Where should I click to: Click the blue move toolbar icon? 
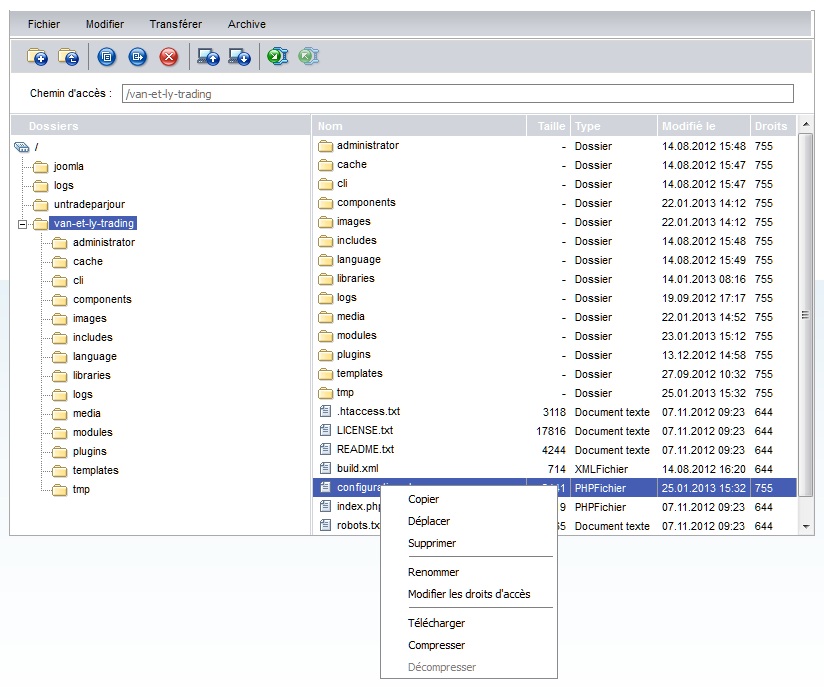138,57
